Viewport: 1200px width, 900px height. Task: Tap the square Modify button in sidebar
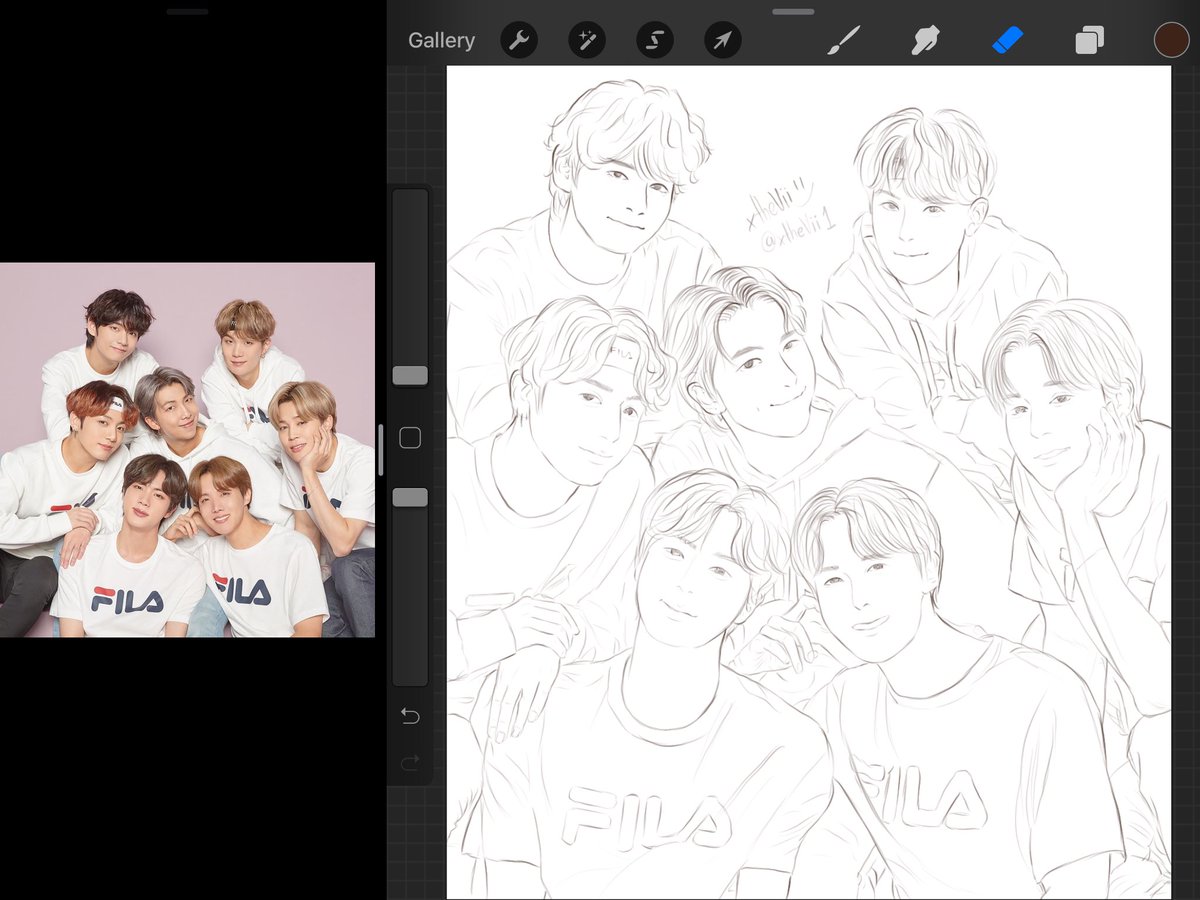pos(410,437)
